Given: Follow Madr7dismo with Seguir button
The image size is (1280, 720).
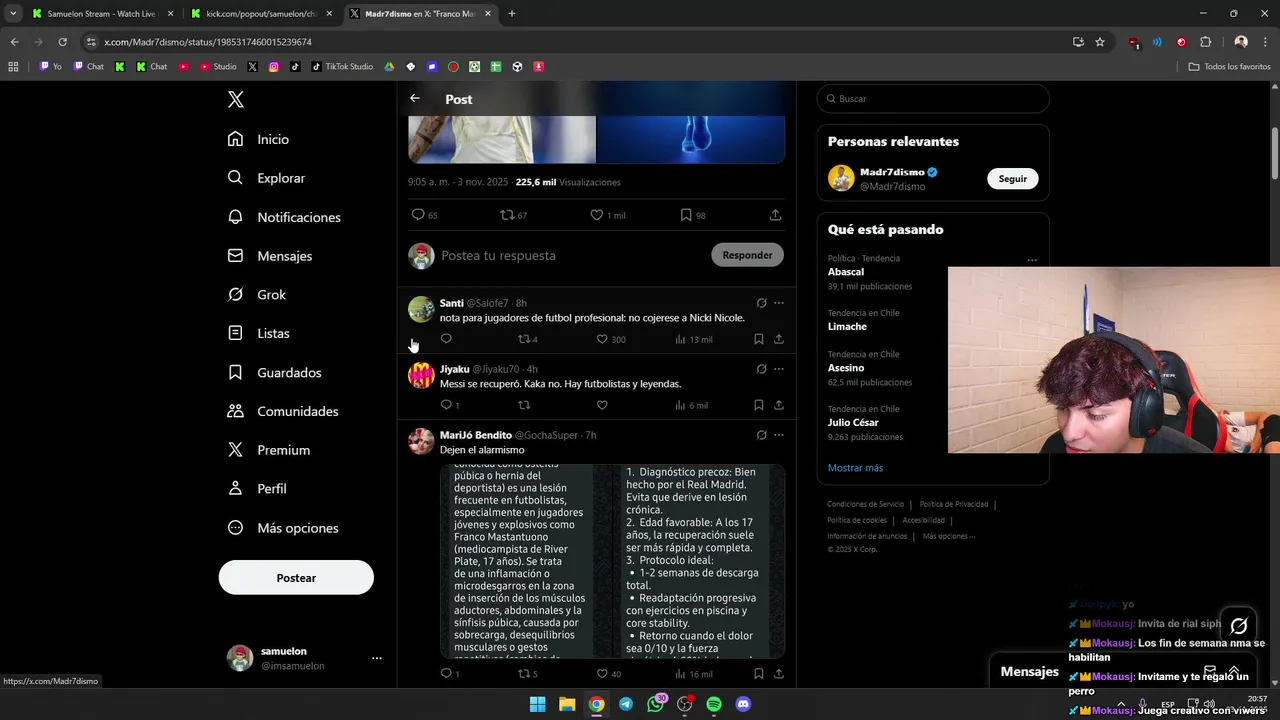Looking at the screenshot, I should 1013,179.
